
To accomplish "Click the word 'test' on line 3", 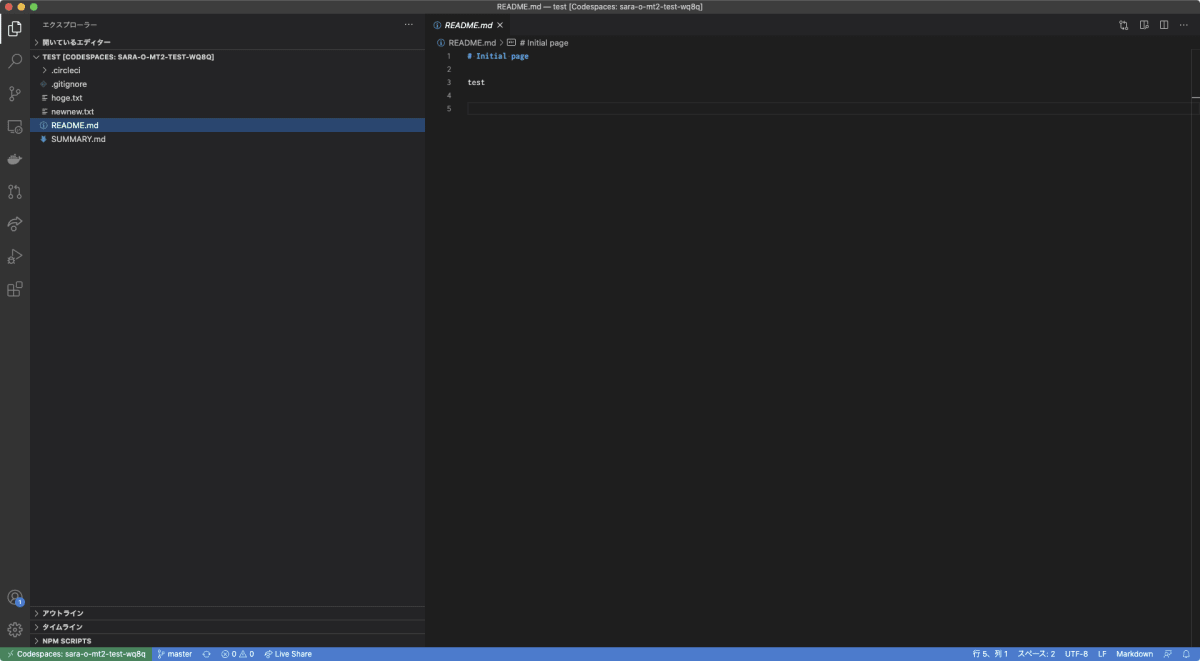I will point(476,82).
